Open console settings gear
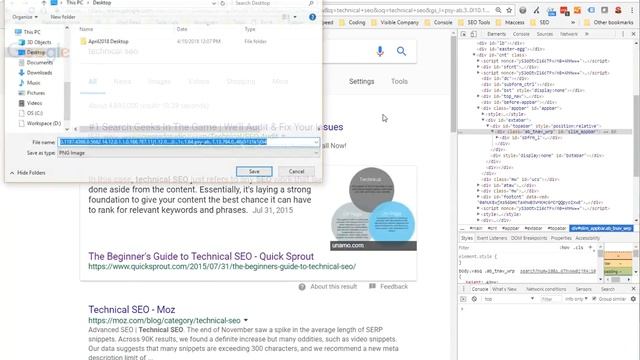Viewport: 640px width, 360px height. (x=633, y=299)
